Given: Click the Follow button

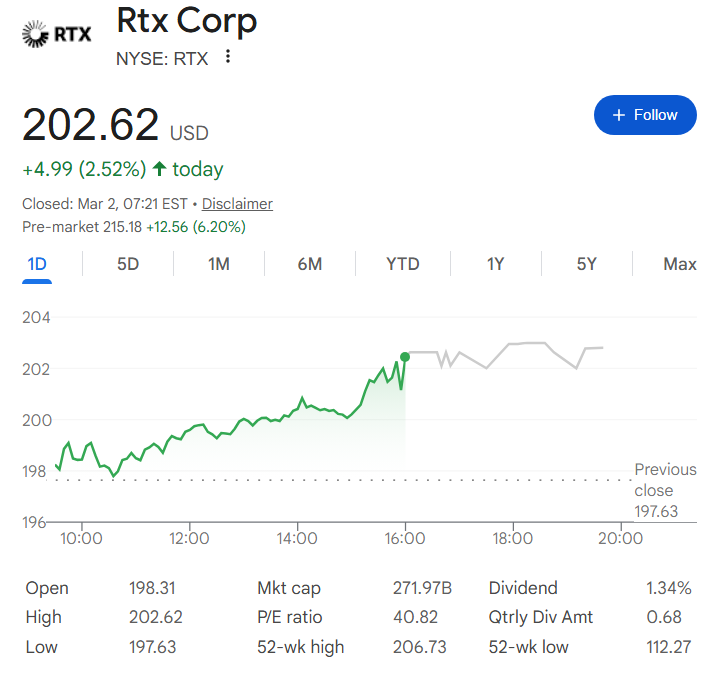Looking at the screenshot, I should click(x=644, y=115).
